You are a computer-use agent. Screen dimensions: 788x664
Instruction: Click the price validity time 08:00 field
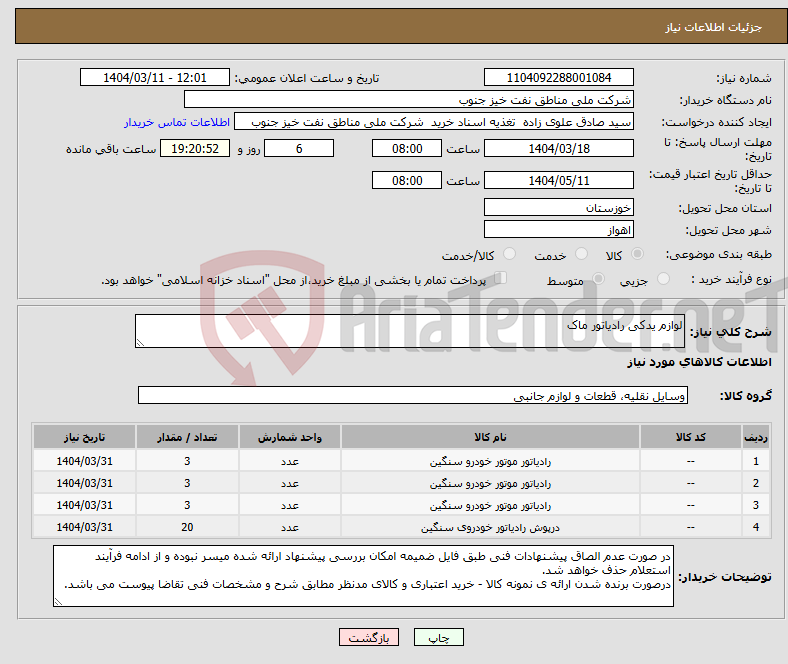[407, 180]
